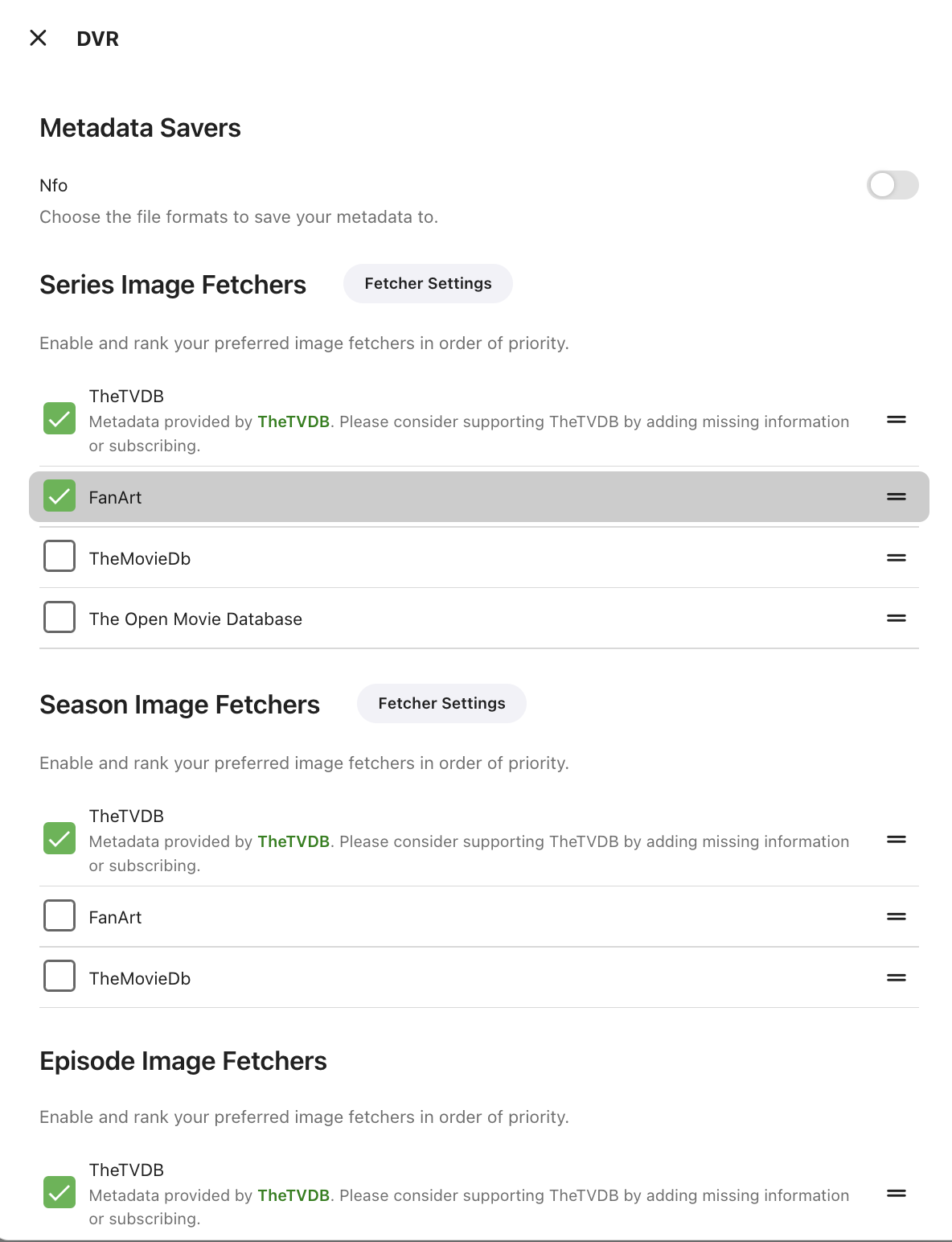Screen dimensions: 952x1242
Task: Click the reorder handle on highlighted FanArt row
Action: point(896,497)
